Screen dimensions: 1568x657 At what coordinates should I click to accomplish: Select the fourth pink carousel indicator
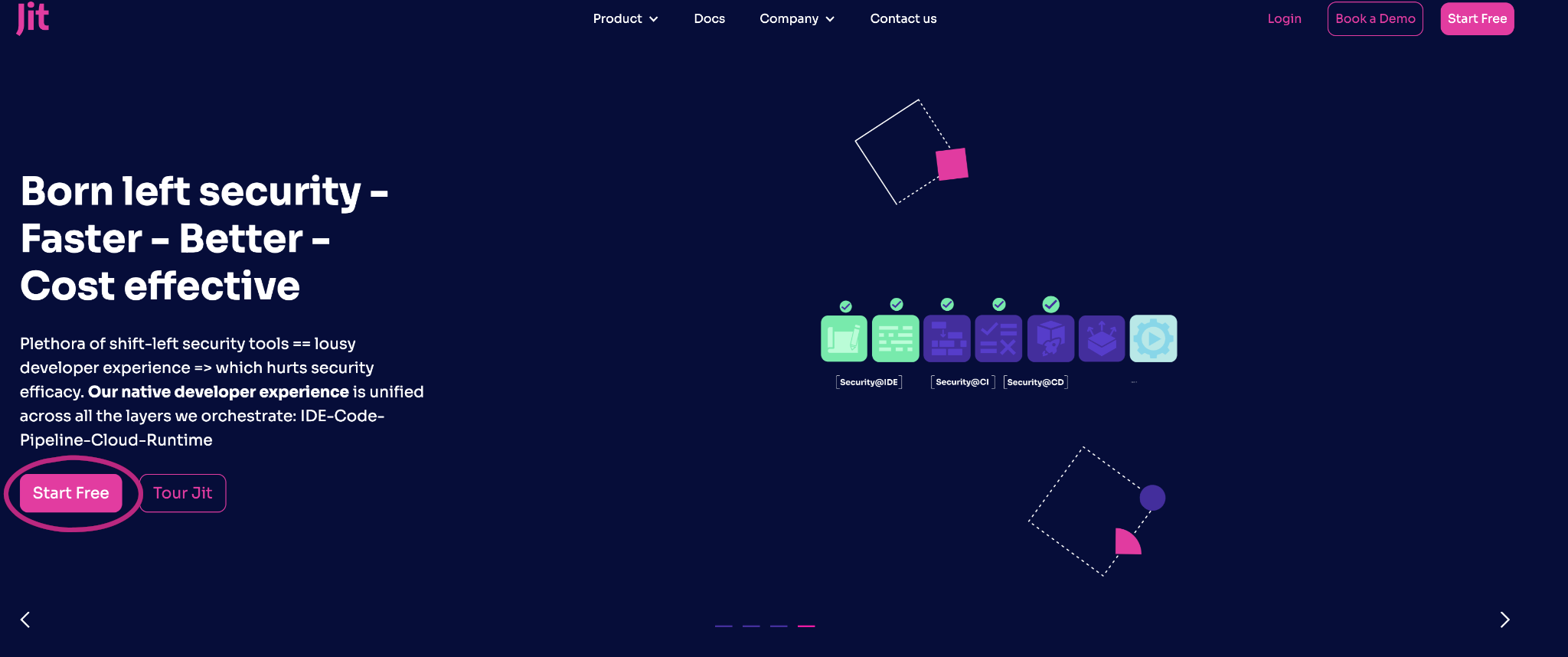point(806,626)
